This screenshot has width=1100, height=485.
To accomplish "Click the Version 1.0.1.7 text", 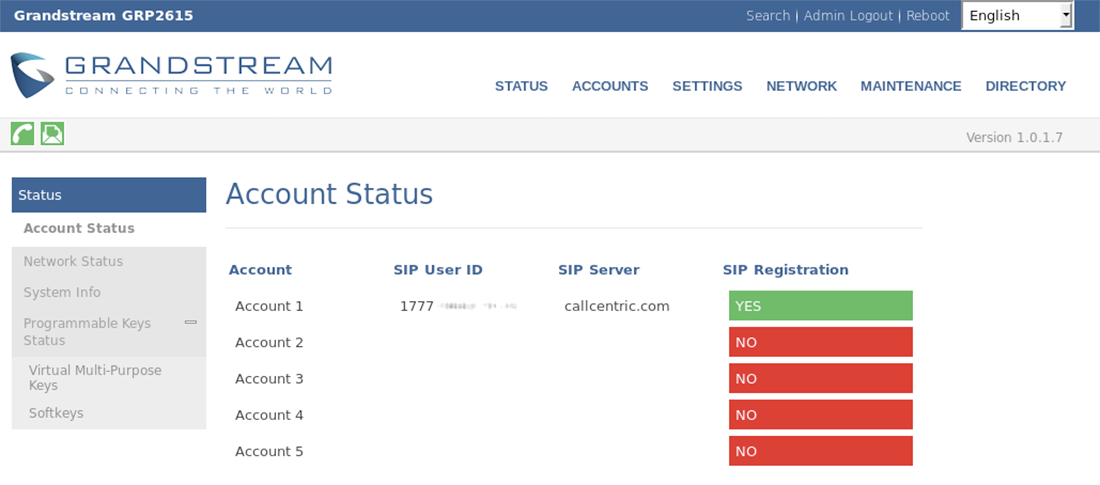I will pos(1014,138).
